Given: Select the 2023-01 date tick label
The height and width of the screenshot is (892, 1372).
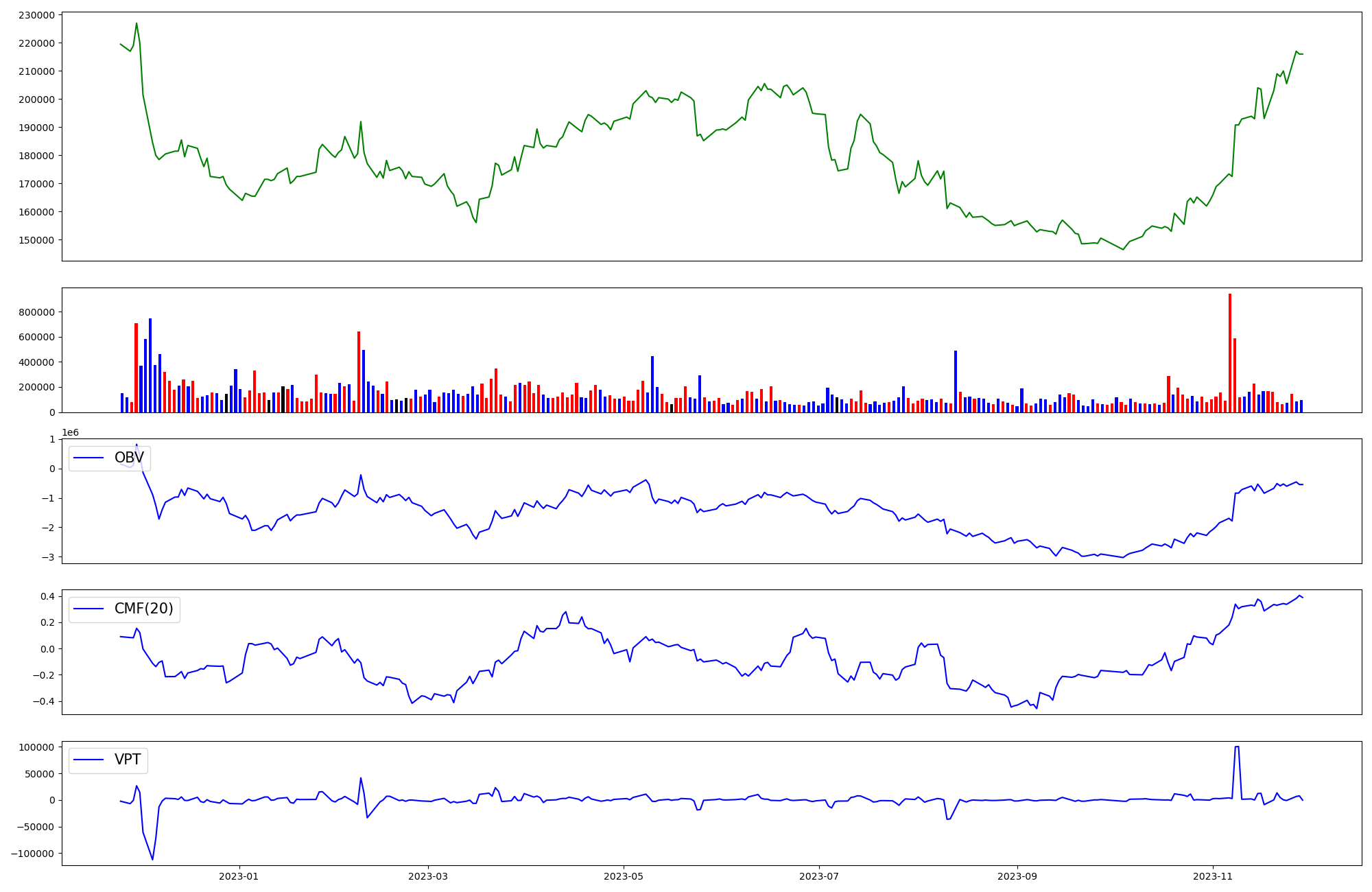Looking at the screenshot, I should click(x=239, y=876).
